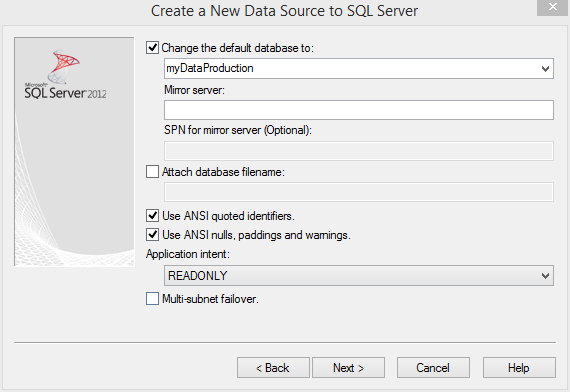This screenshot has width=570, height=392.
Task: Expand the Application intent READONLY dropdown arrow
Action: (545, 276)
